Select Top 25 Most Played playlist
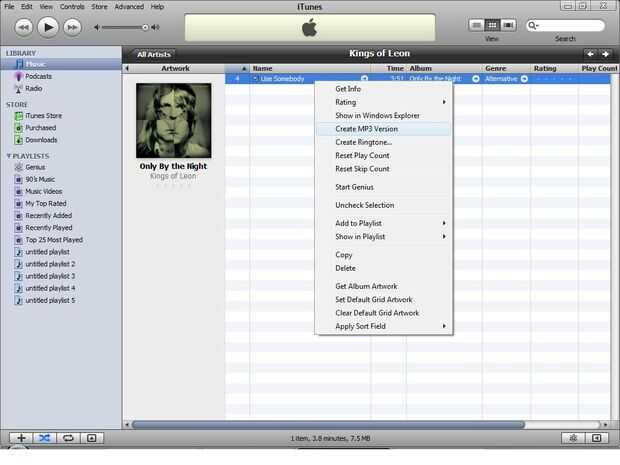Image resolution: width=620 pixels, height=465 pixels. (x=54, y=240)
